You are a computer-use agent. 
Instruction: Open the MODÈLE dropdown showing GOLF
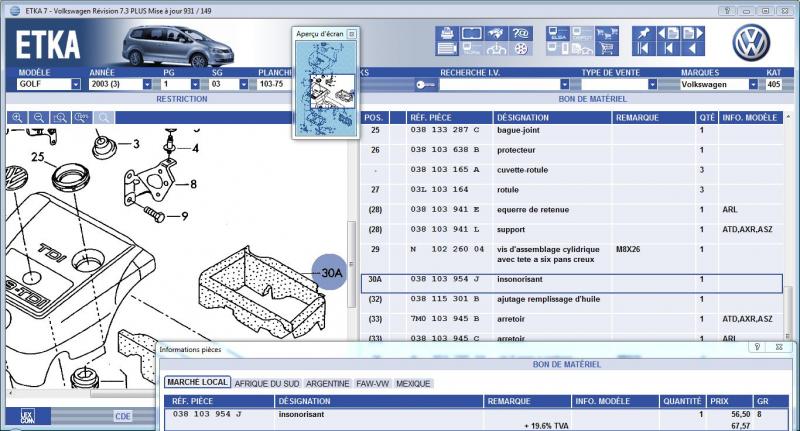(x=76, y=84)
